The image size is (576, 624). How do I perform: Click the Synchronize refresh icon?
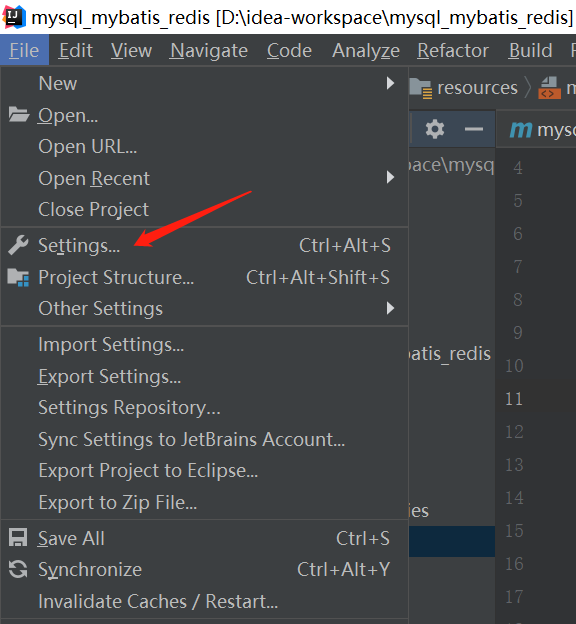pos(18,569)
